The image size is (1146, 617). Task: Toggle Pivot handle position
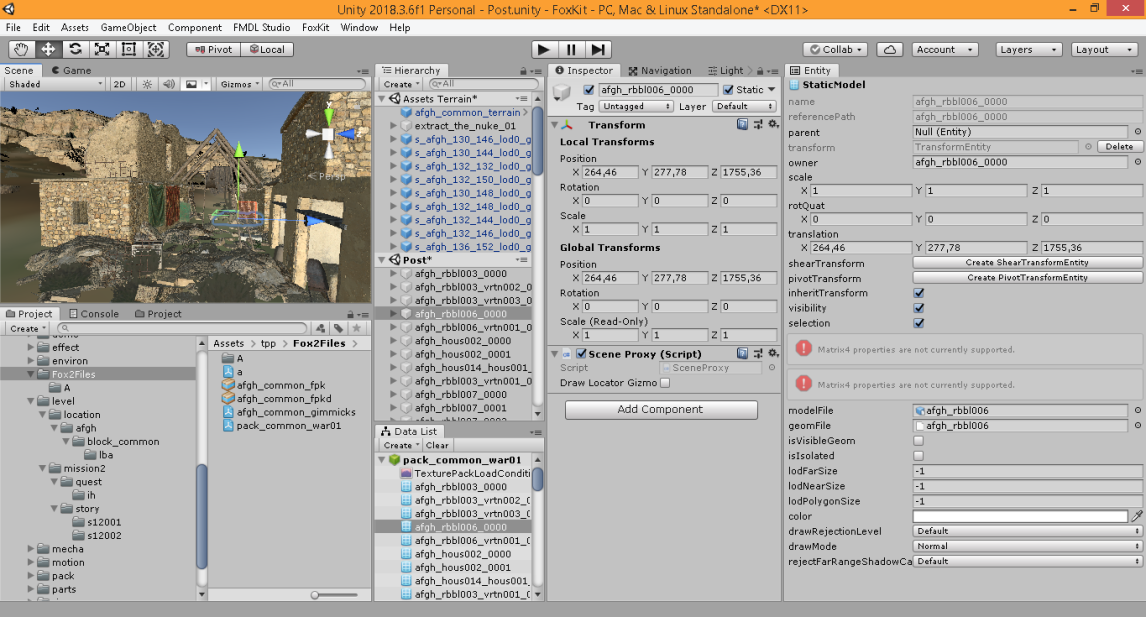pos(213,49)
